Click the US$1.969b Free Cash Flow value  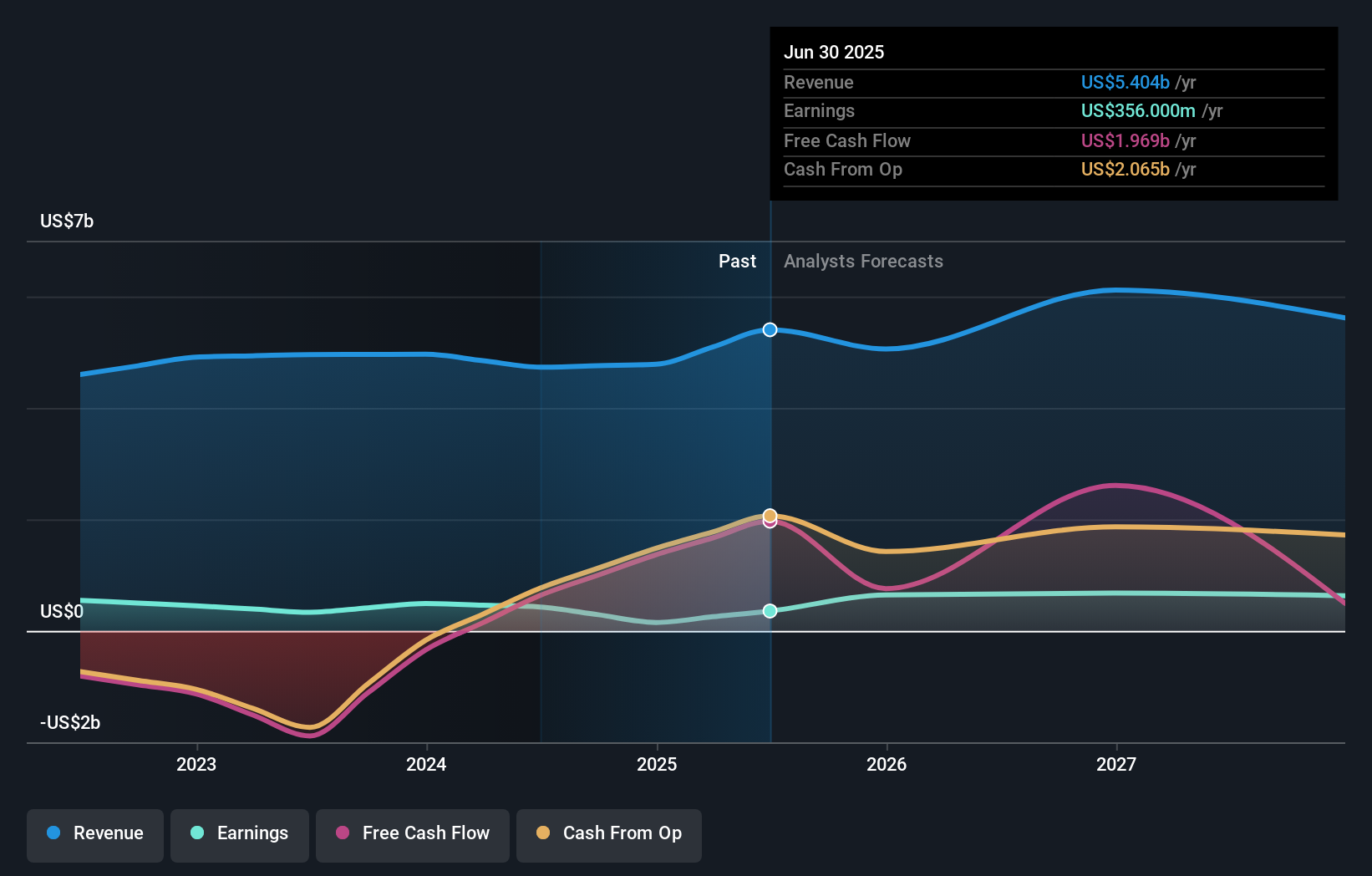[1123, 141]
